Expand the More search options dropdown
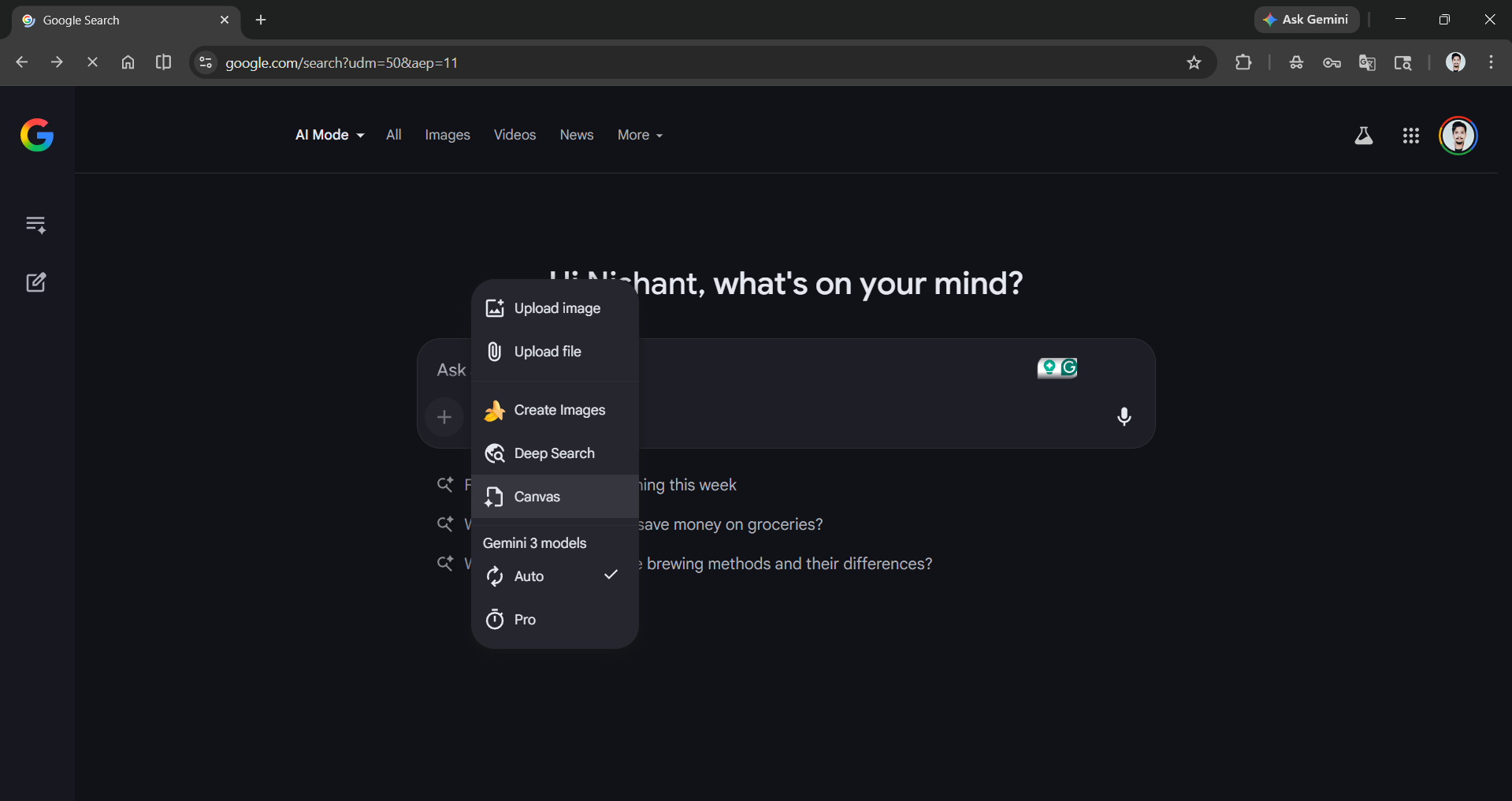 click(639, 135)
